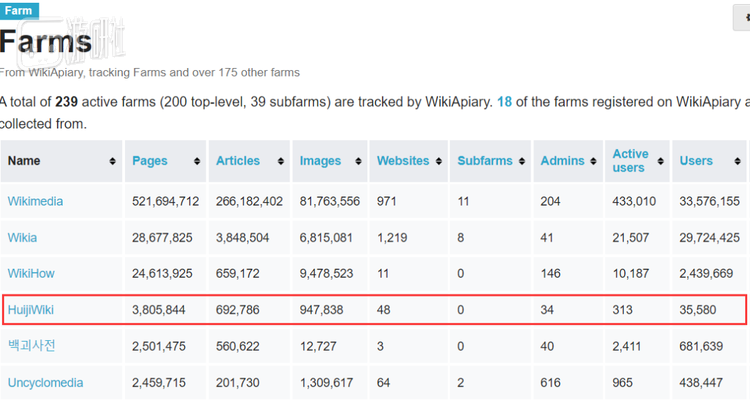Screen dimensions: 750x400
Task: Open the Wikia farm link
Action: (x=23, y=237)
